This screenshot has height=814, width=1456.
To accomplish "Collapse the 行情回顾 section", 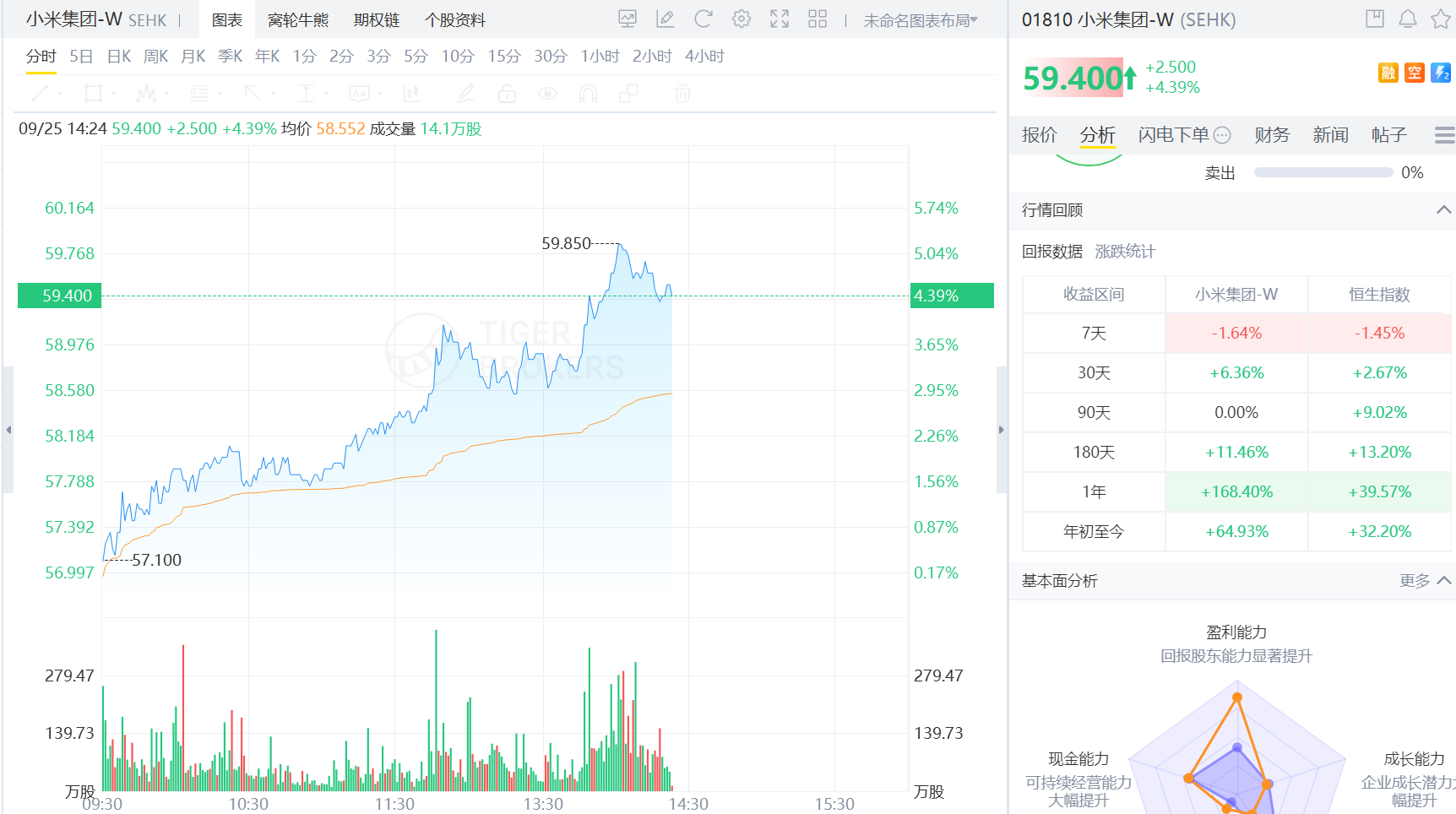I will pos(1444,209).
